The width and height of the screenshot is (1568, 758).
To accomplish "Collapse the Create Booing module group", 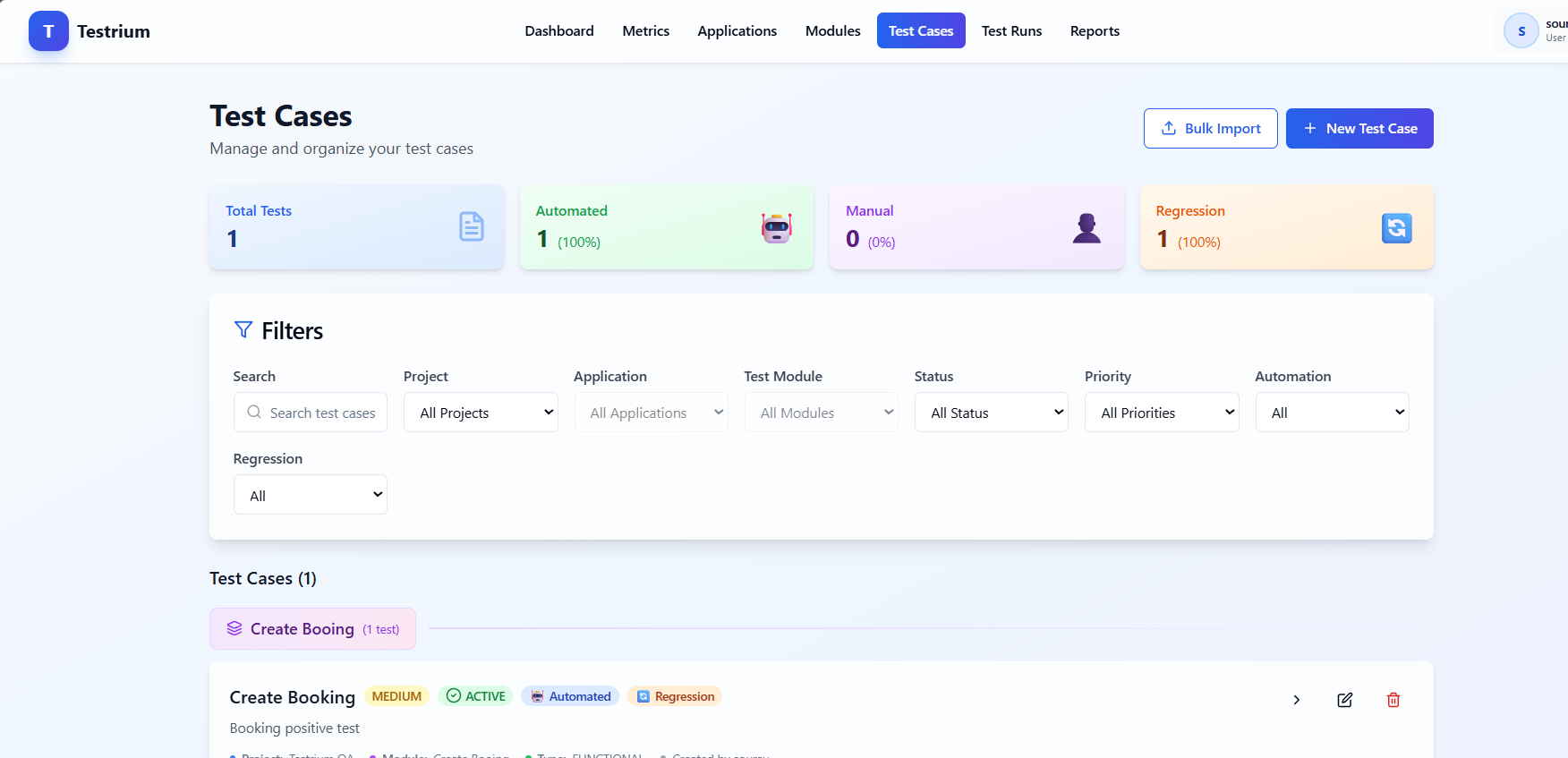I will click(312, 629).
